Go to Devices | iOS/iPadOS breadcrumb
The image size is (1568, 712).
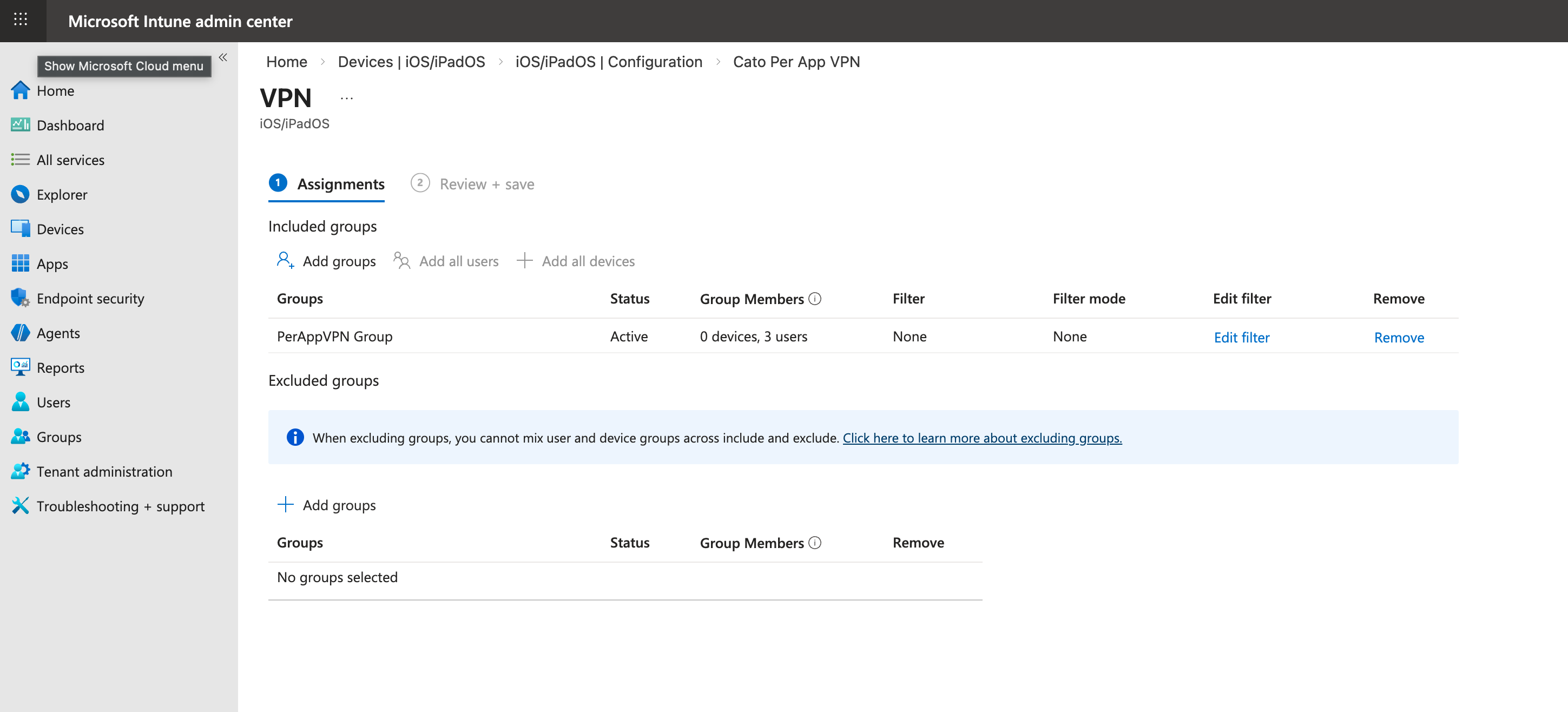click(411, 62)
